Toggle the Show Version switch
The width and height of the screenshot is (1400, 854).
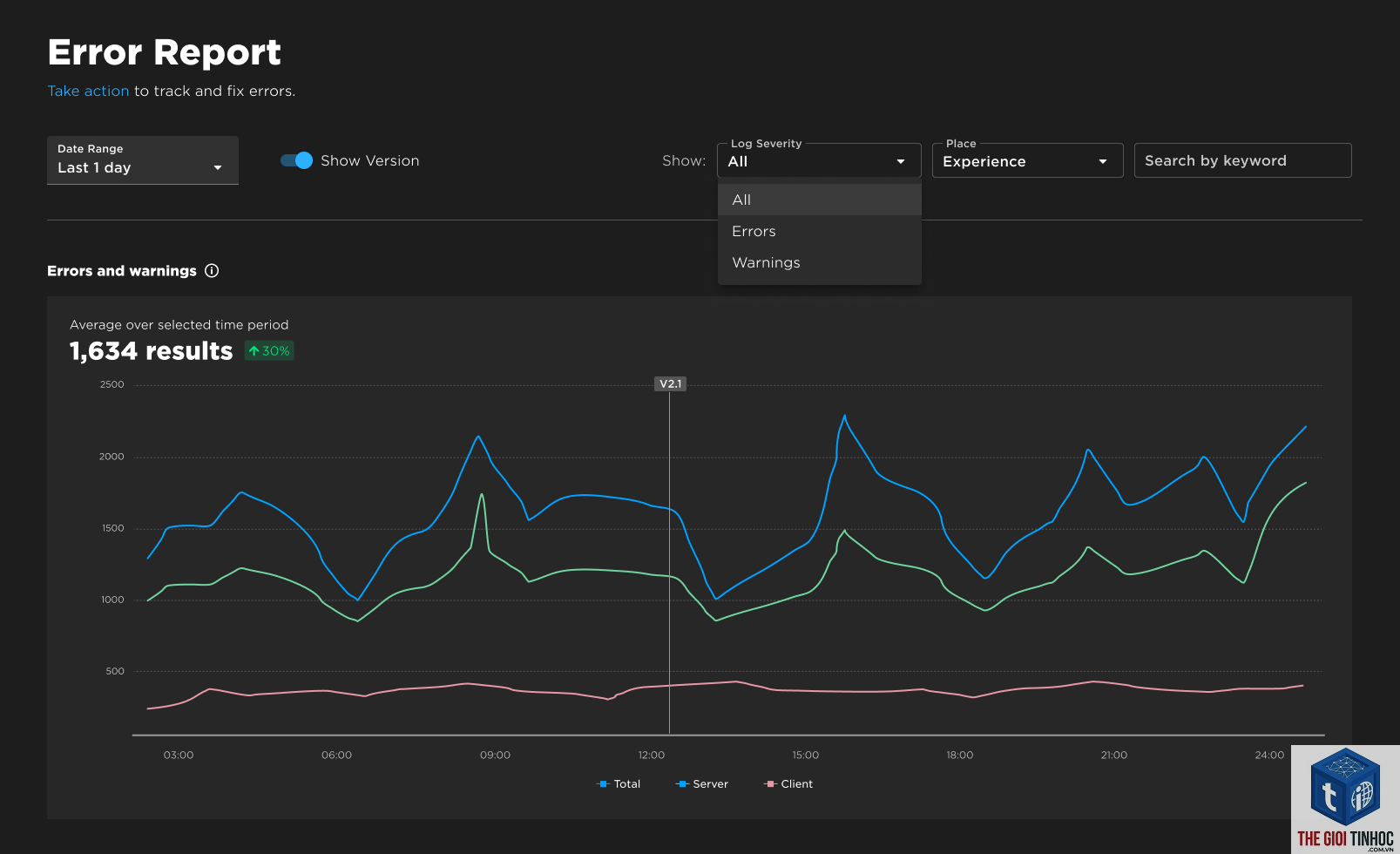click(296, 160)
